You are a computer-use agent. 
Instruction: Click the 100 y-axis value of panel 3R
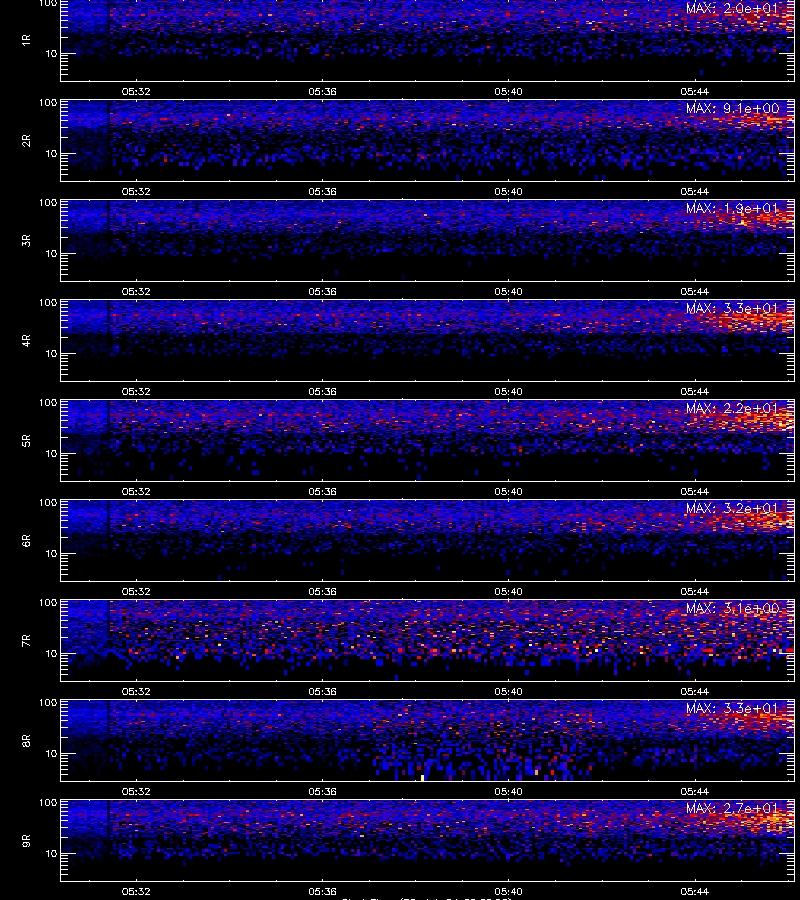48,203
